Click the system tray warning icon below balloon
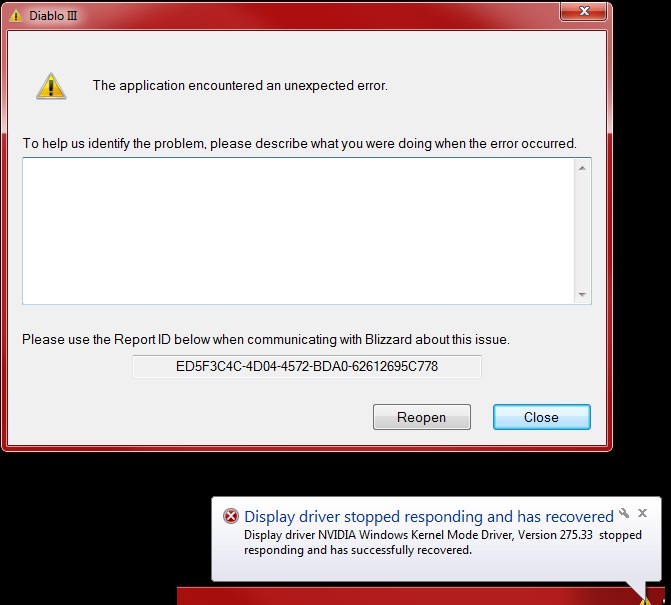This screenshot has width=671, height=605. pos(645,601)
